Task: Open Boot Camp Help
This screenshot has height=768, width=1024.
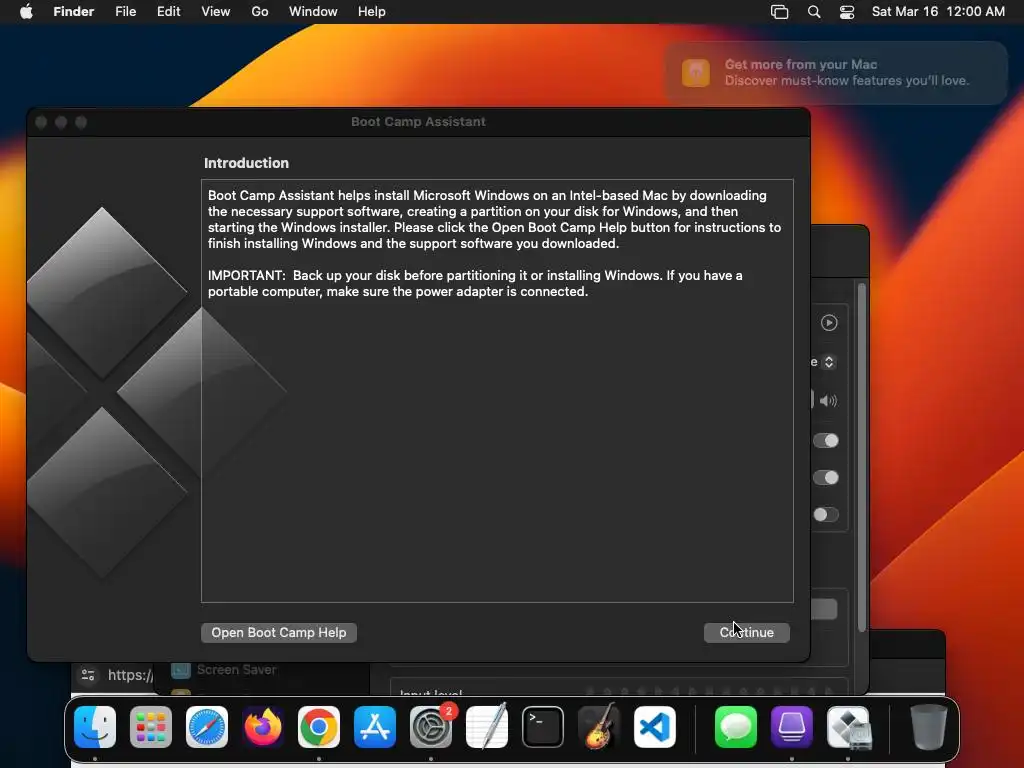Action: [279, 632]
